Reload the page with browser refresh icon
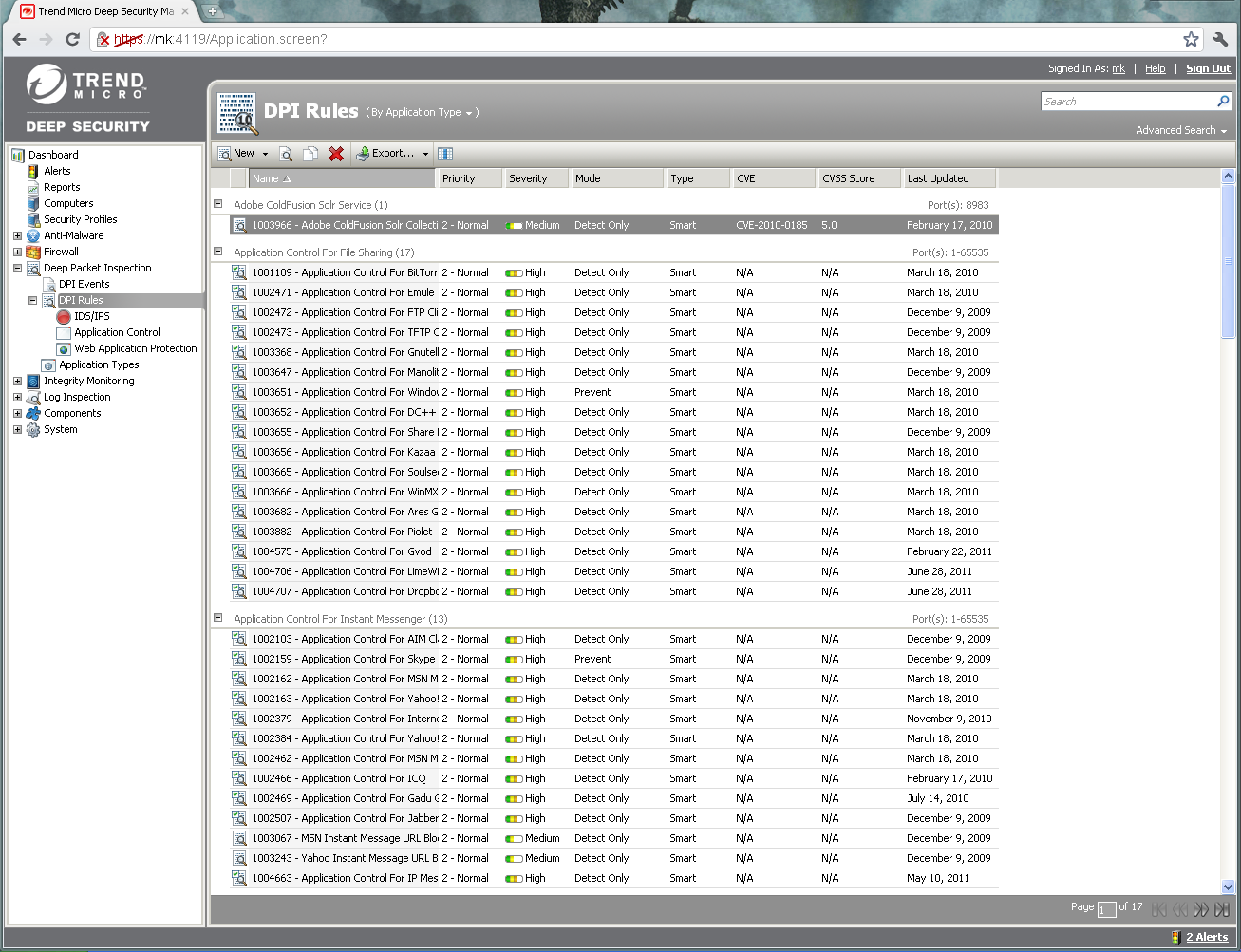The image size is (1241, 952). coord(72,39)
